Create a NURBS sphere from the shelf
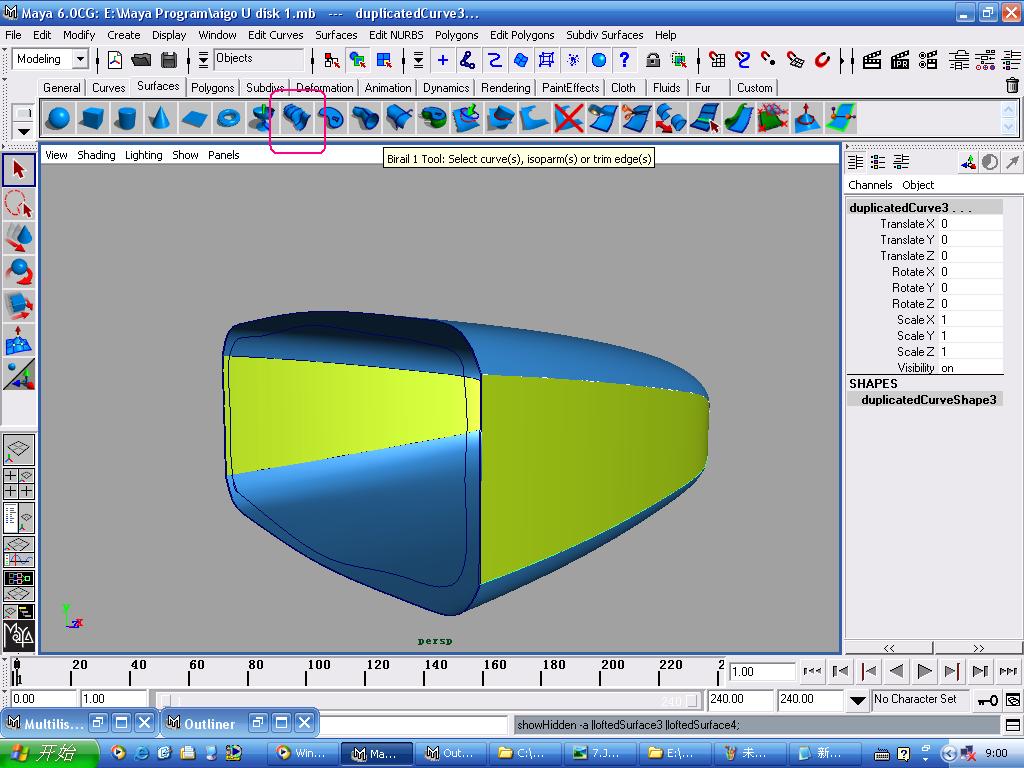Screen dimensions: 1024x768 coord(59,118)
